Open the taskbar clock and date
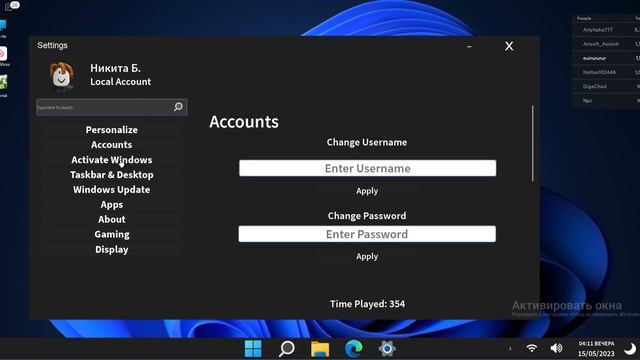The image size is (640, 360). (596, 349)
